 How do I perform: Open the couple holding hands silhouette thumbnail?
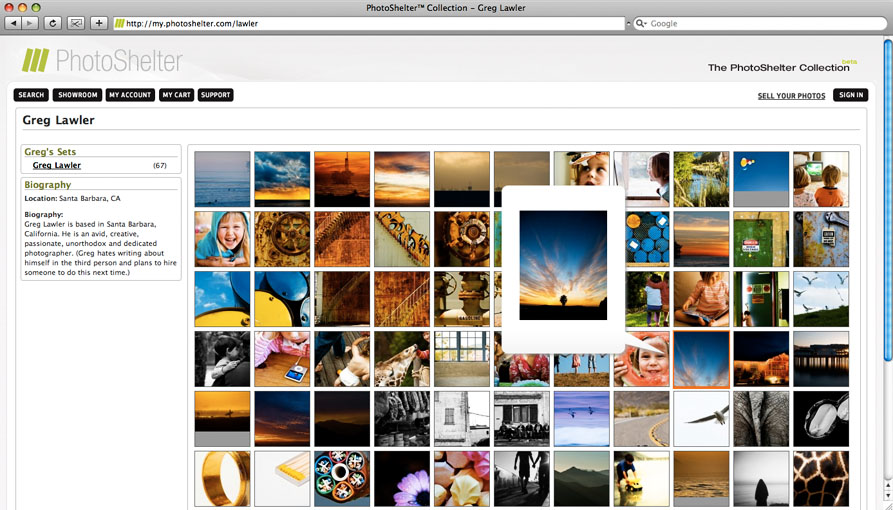click(x=522, y=479)
